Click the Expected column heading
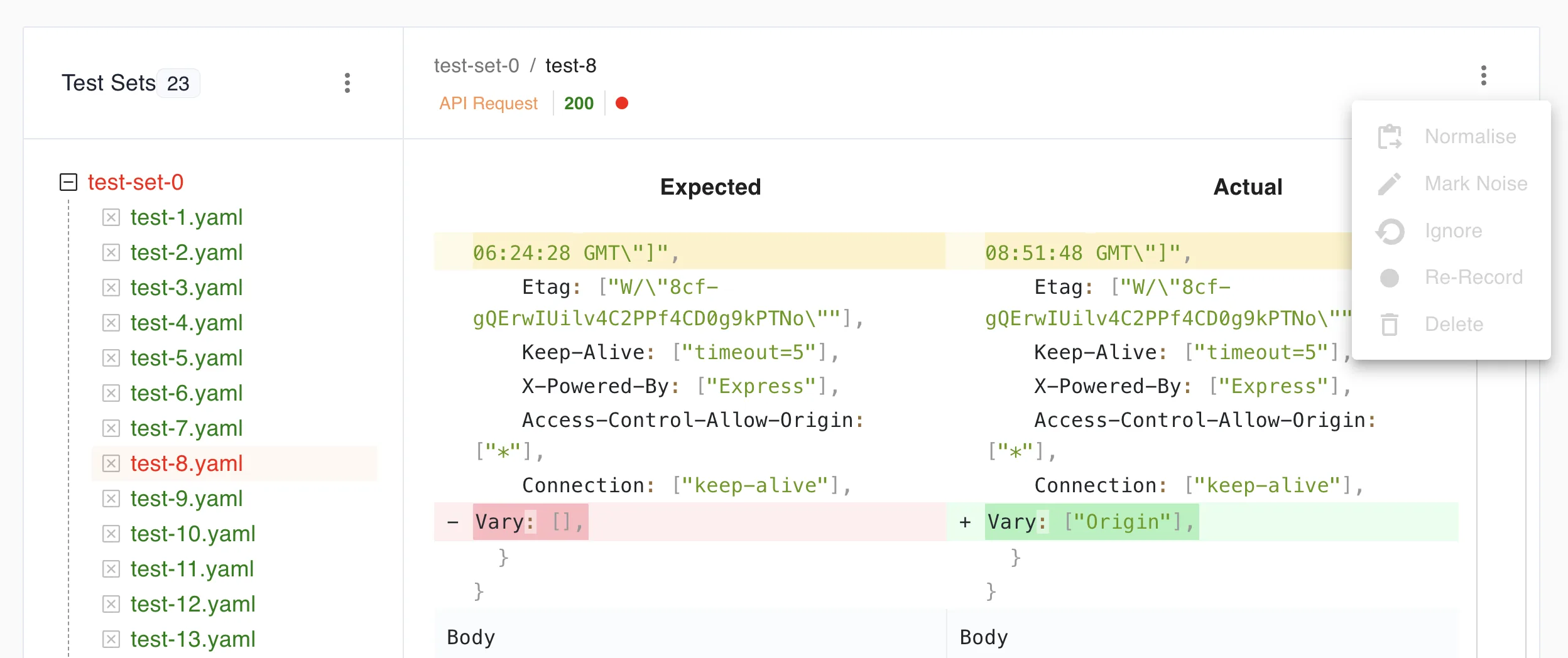Screen dimensions: 1568x658 click(710, 186)
